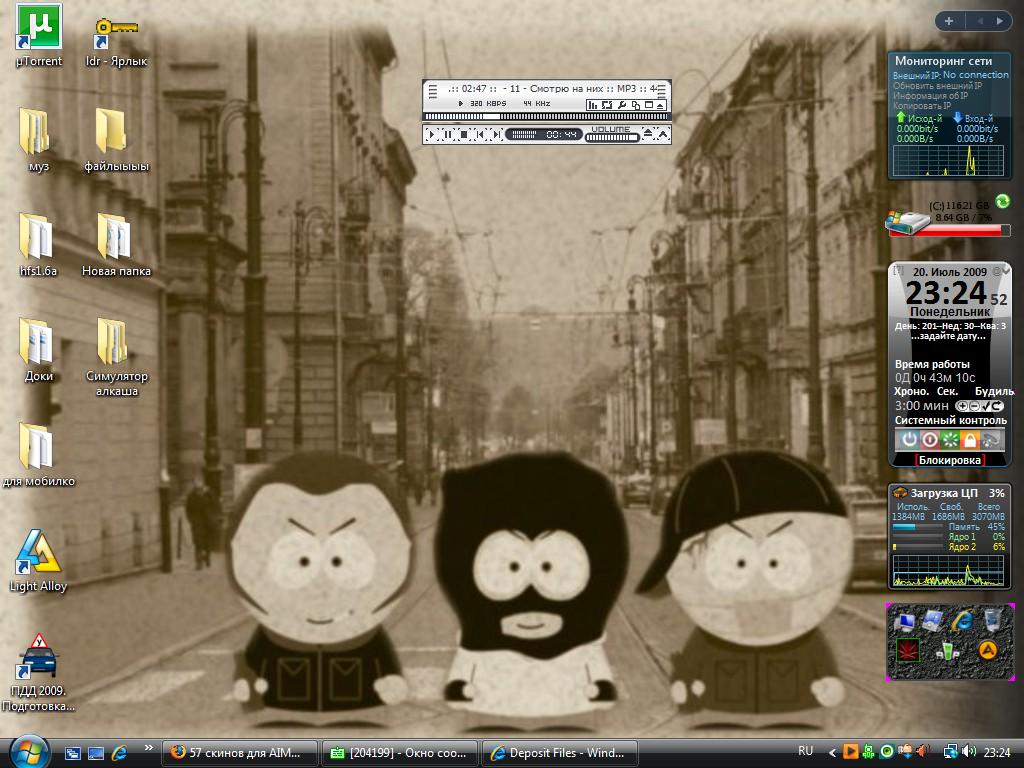Screen dimensions: 1024x768
Task: Confirm the timer with the checkmark
Action: (985, 406)
